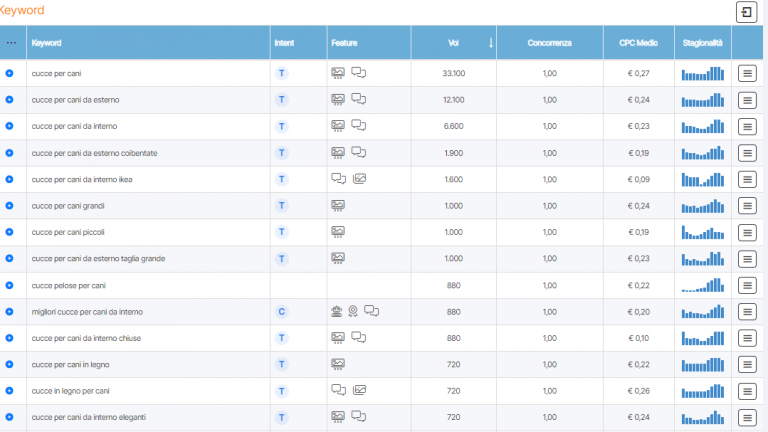Add keyword 'cucce per cani' with plus icon
Image resolution: width=768 pixels, height=432 pixels.
(x=10, y=74)
